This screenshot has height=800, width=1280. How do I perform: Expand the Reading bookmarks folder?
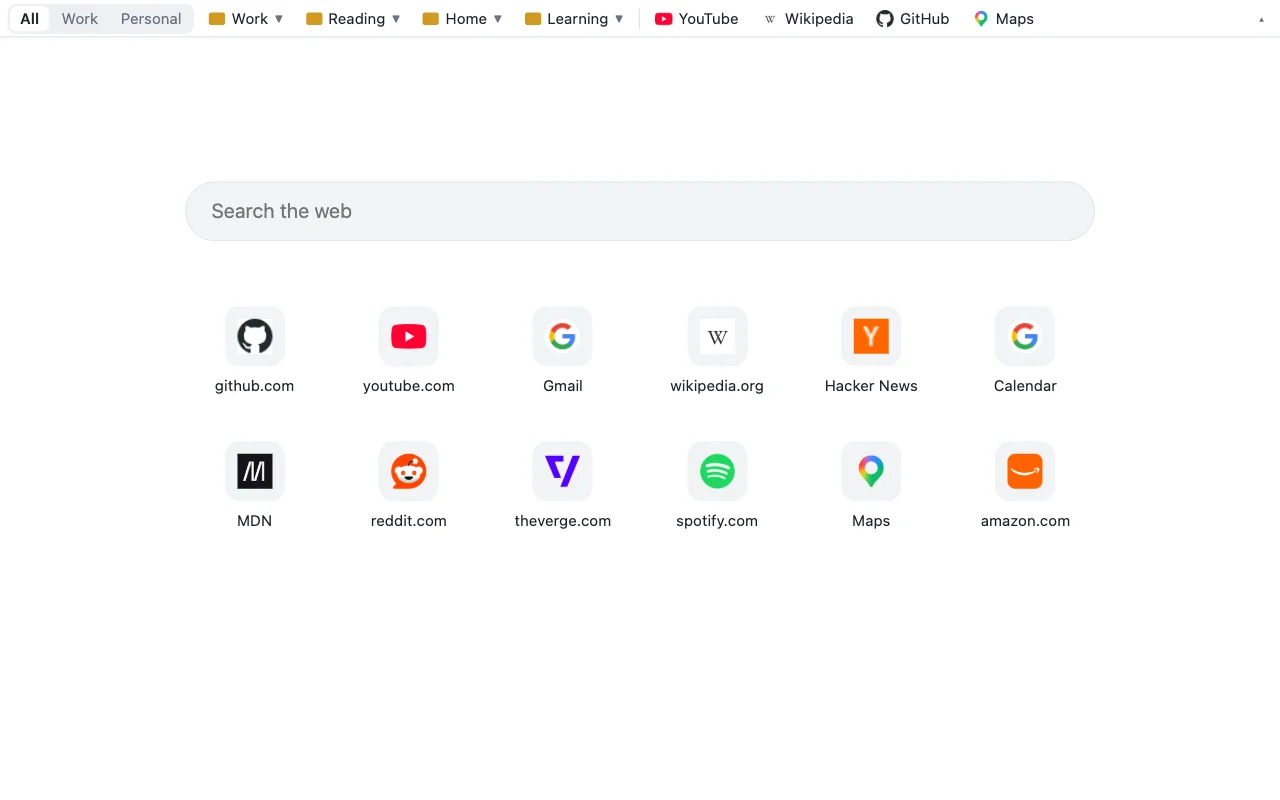353,19
